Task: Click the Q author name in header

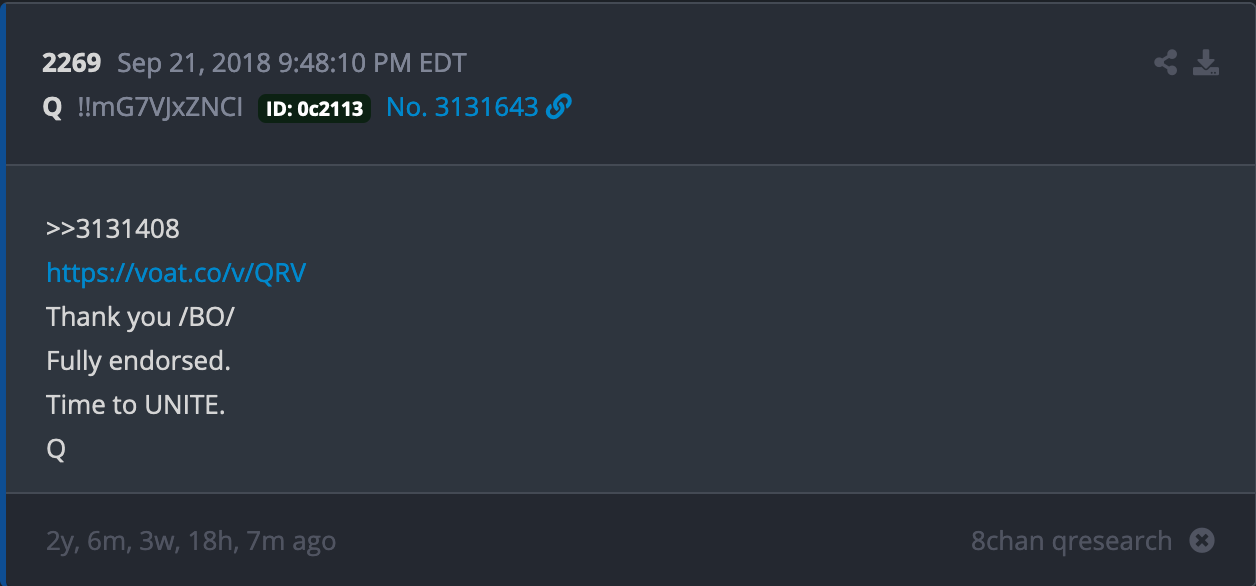Action: [x=52, y=108]
